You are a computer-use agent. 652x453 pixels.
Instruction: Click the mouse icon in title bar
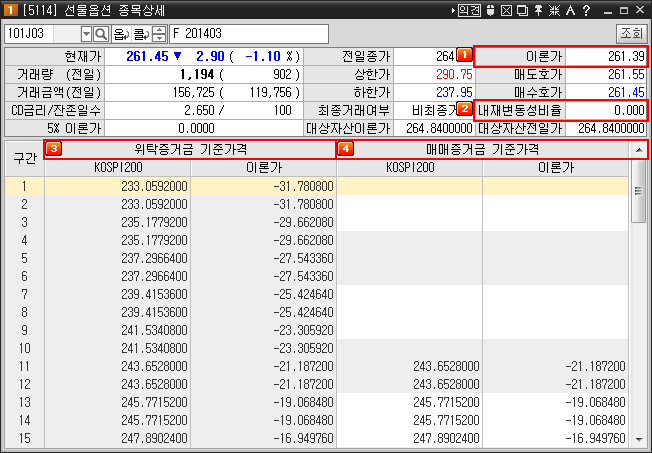coord(490,10)
